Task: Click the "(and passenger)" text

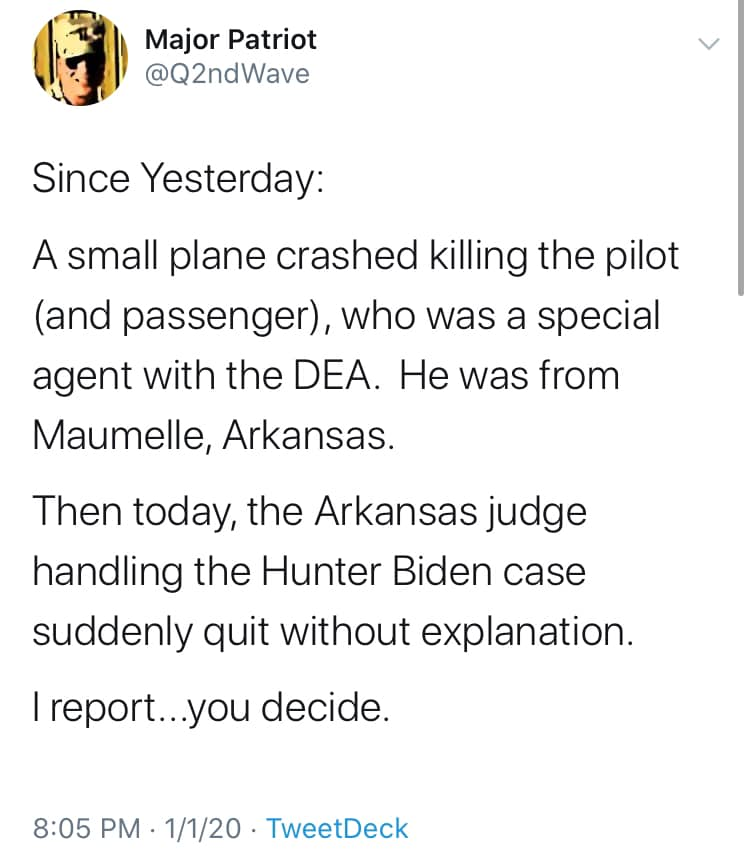Action: pyautogui.click(x=182, y=317)
